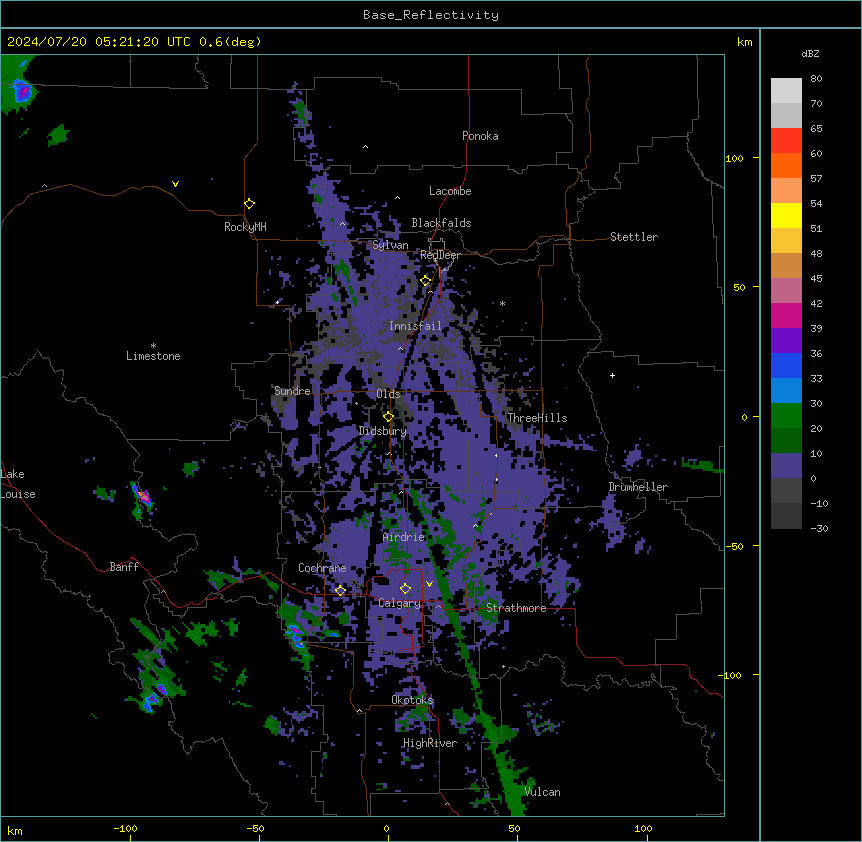
Task: Select the slate purple 0-10 dBZ legend swatch
Action: tap(786, 466)
